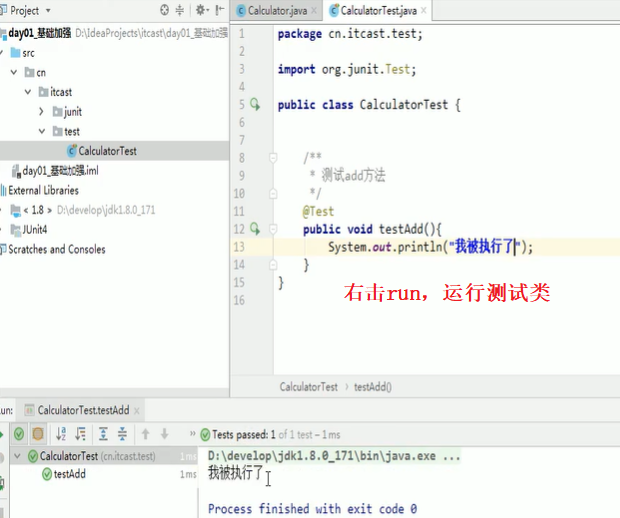Show more run toolbar actions chevron

[193, 434]
